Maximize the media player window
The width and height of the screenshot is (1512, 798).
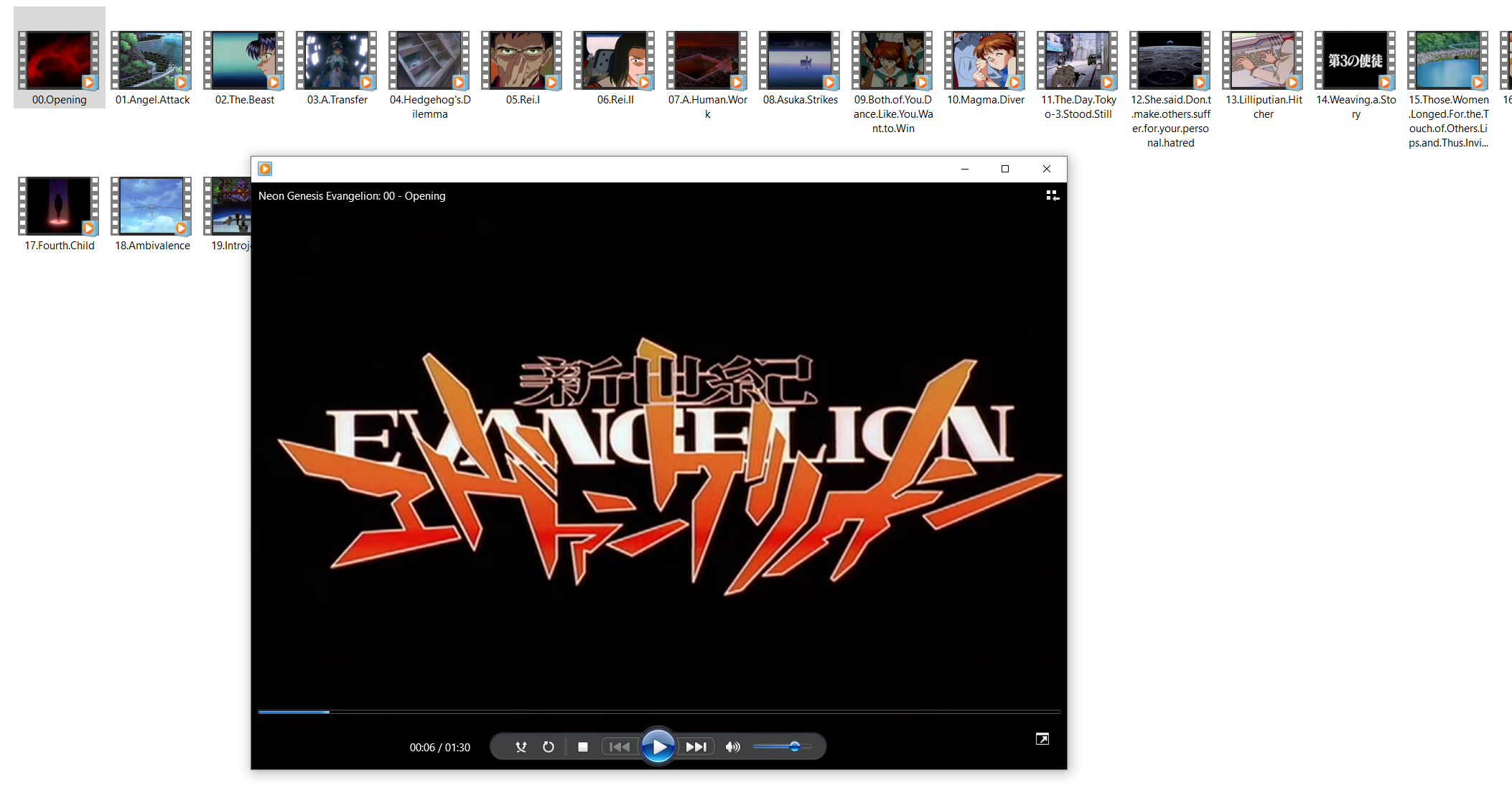click(x=1005, y=169)
